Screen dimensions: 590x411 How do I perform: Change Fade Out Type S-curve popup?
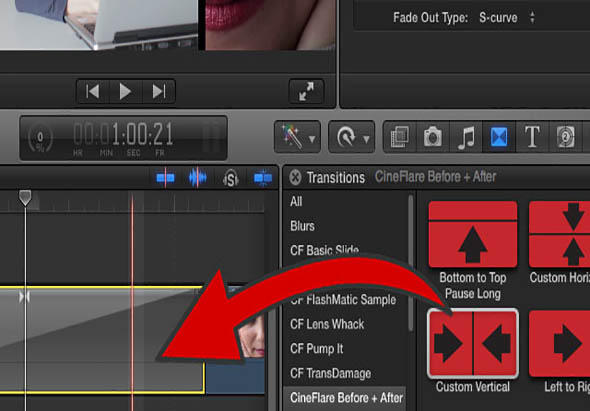(507, 17)
